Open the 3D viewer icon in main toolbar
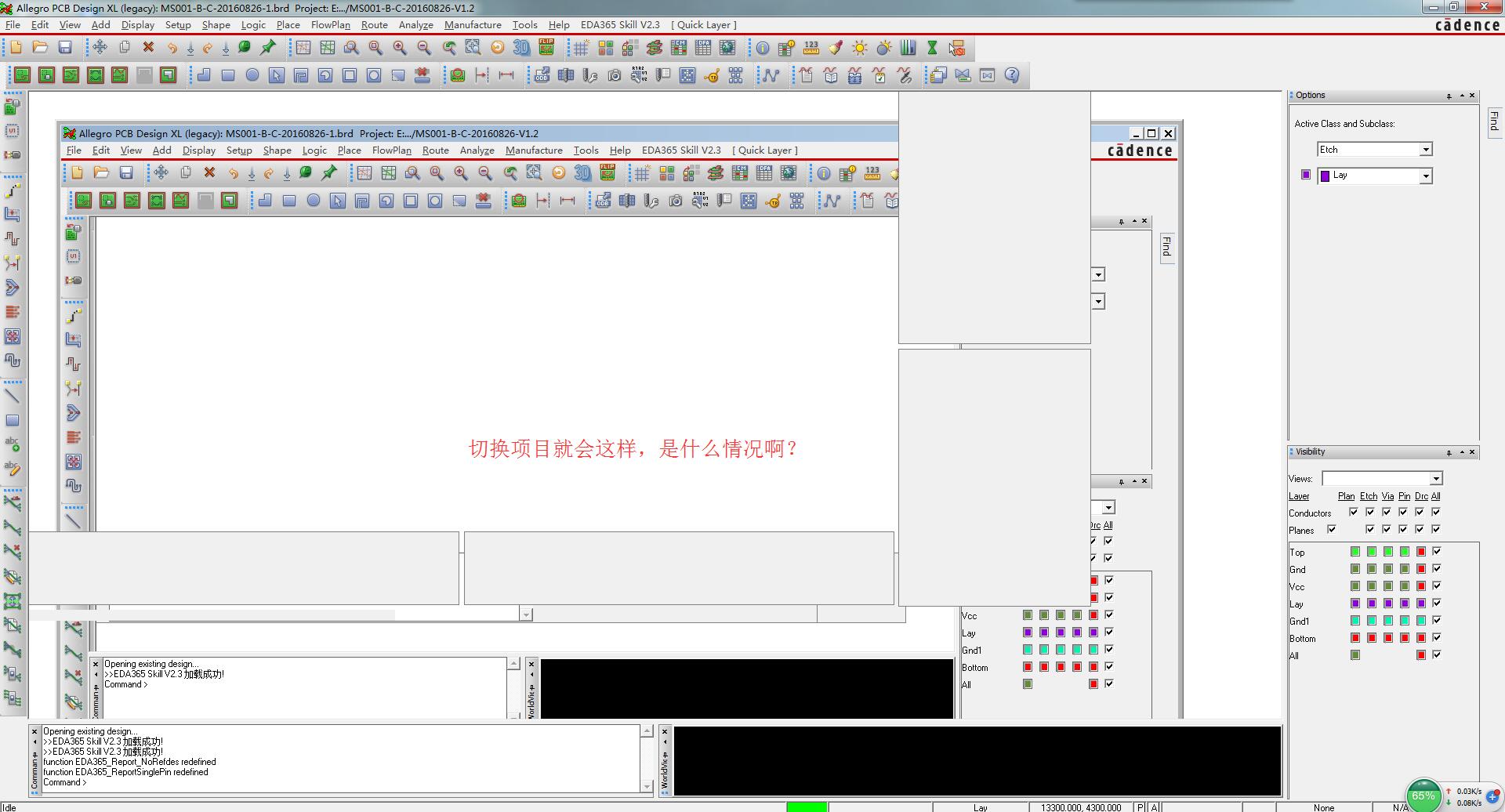This screenshot has width=1505, height=812. (521, 48)
